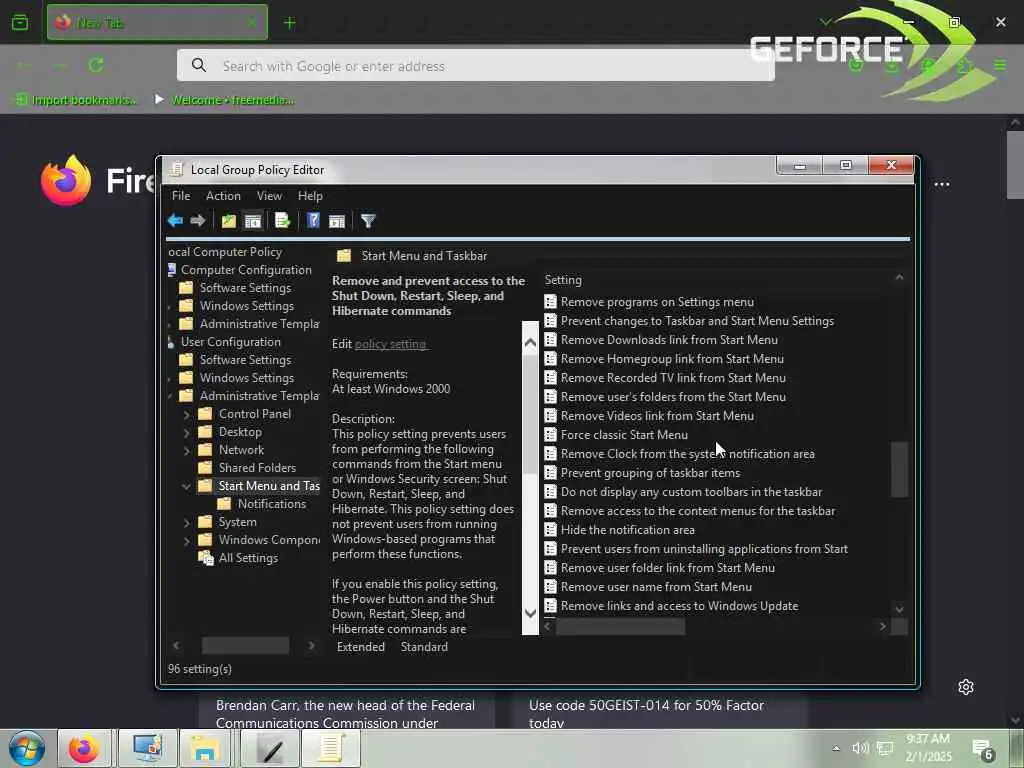This screenshot has width=1024, height=768.
Task: Expand the Network tree node
Action: point(187,451)
